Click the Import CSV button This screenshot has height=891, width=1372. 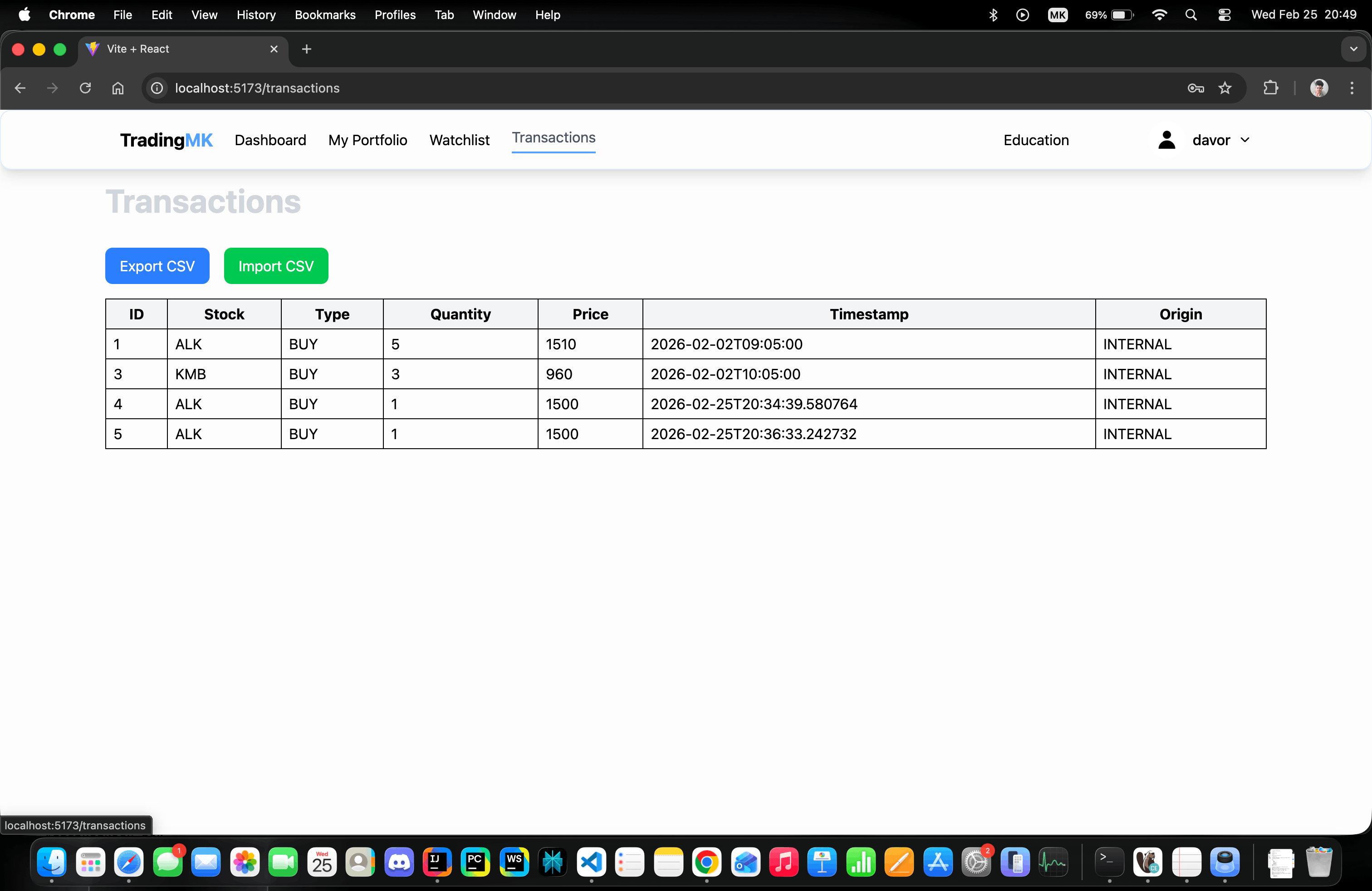coord(275,266)
